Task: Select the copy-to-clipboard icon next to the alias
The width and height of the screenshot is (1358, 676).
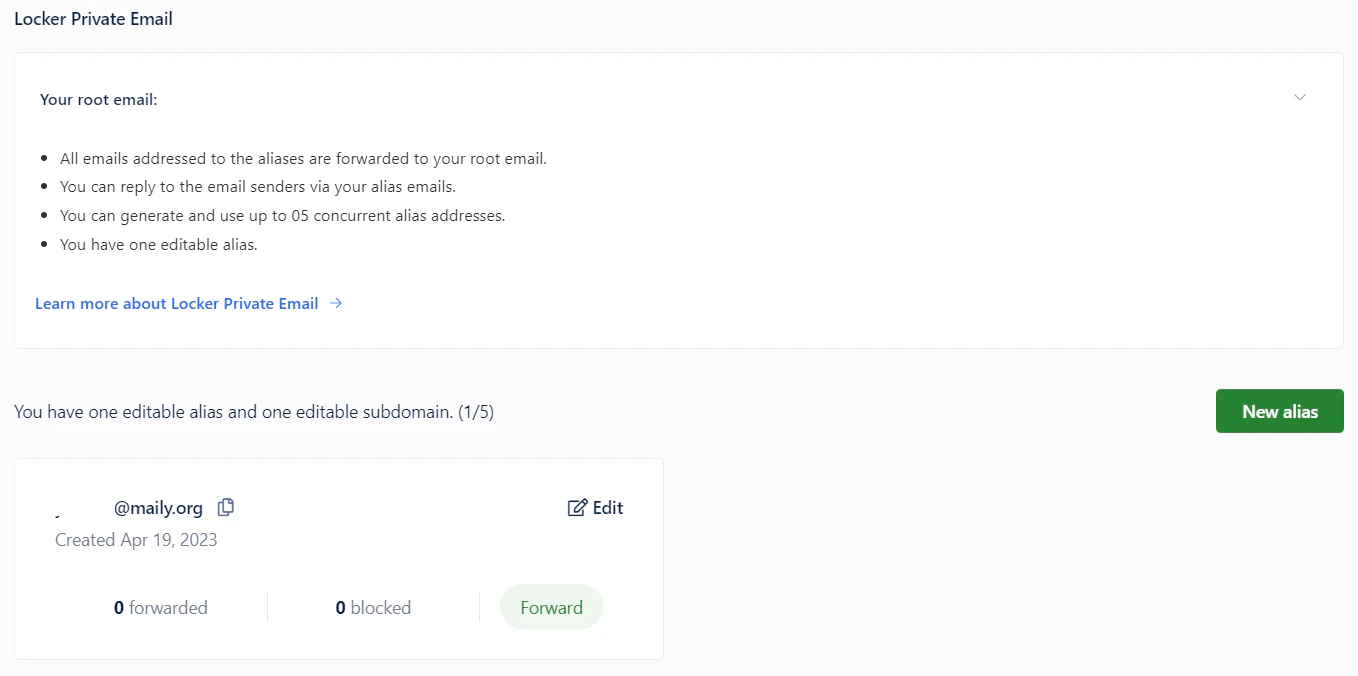Action: click(x=225, y=507)
